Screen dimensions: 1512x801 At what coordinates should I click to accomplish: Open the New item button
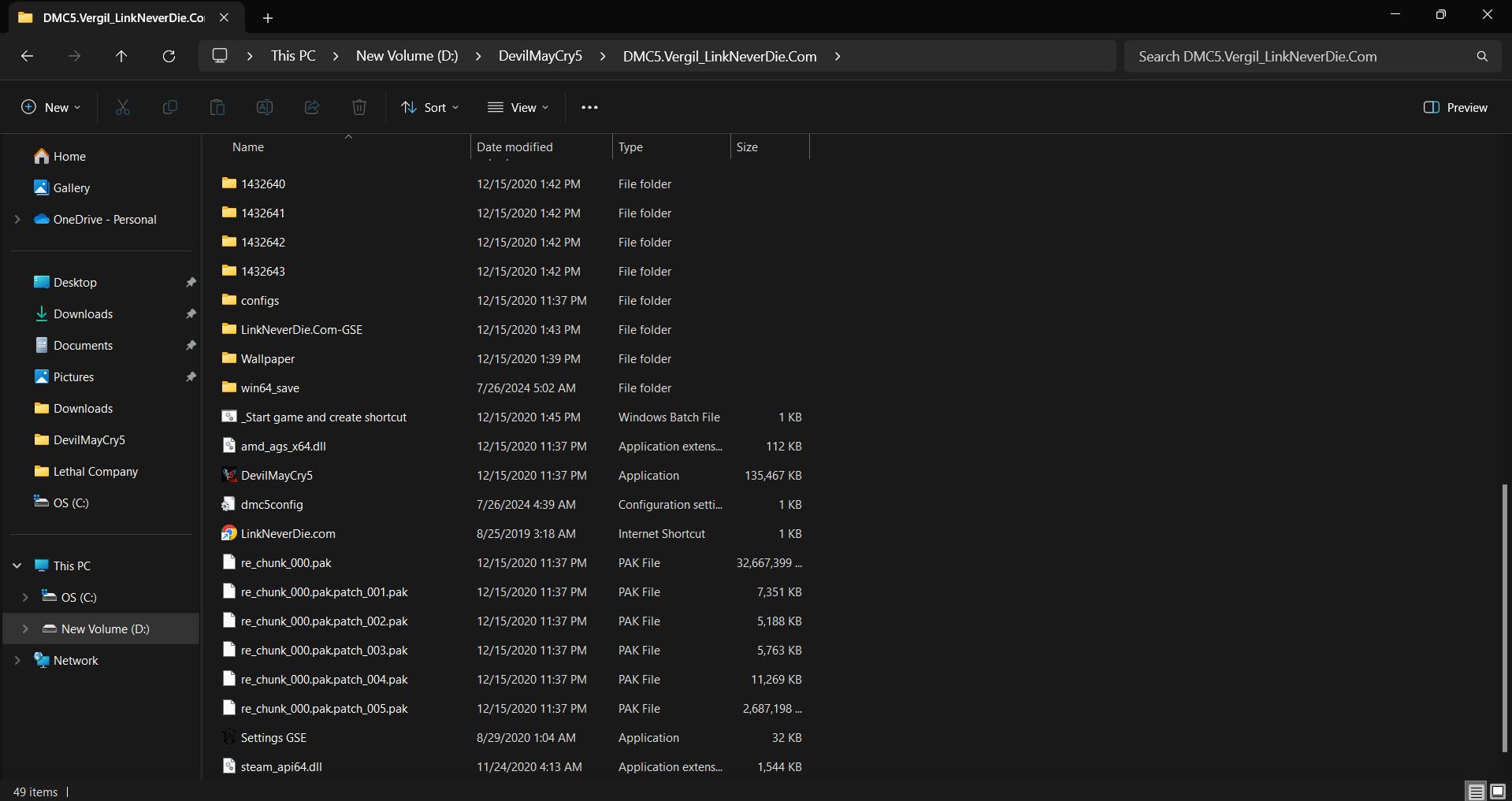point(51,107)
